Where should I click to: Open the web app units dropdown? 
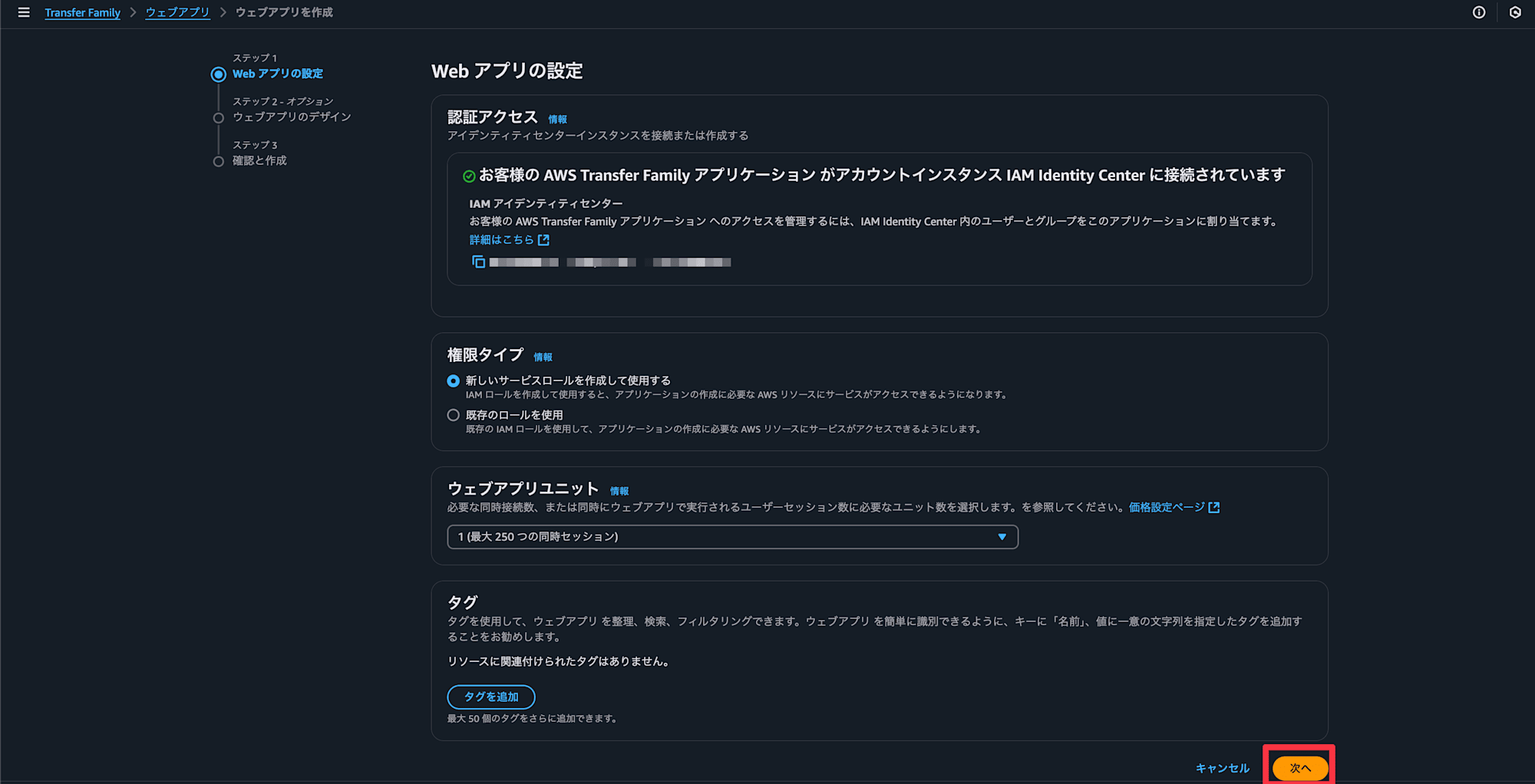[732, 537]
